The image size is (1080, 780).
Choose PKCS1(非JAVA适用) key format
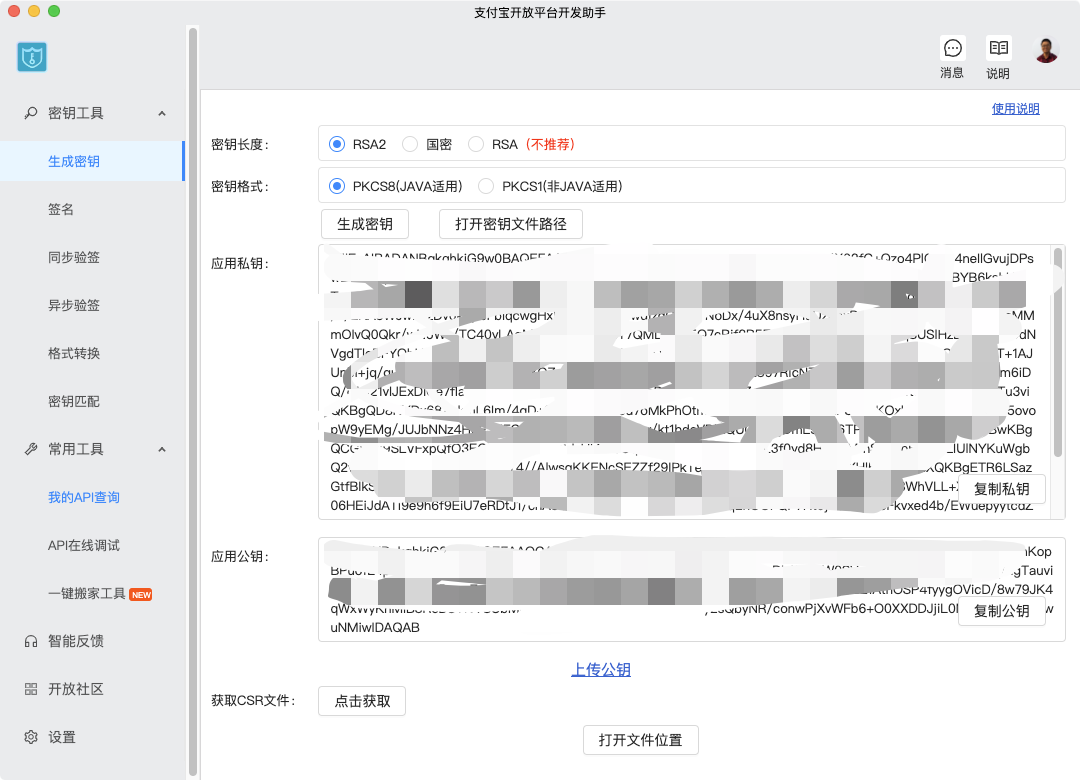point(486,186)
